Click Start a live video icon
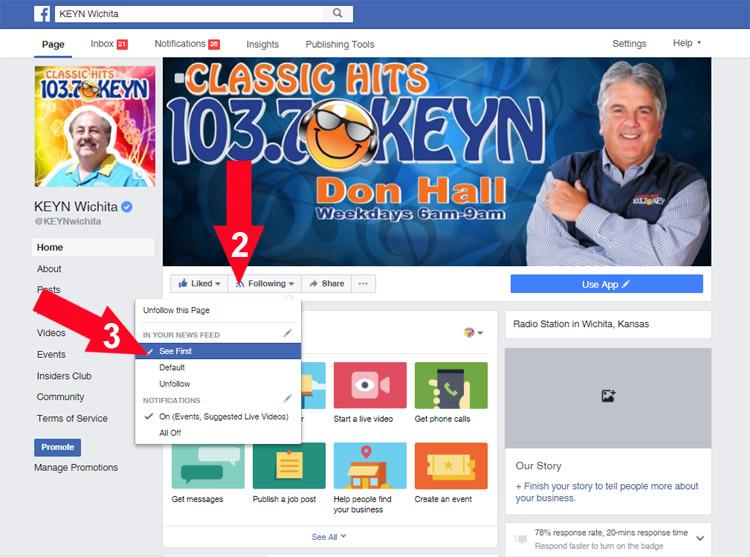Viewport: 750px width, 557px height. tap(370, 385)
